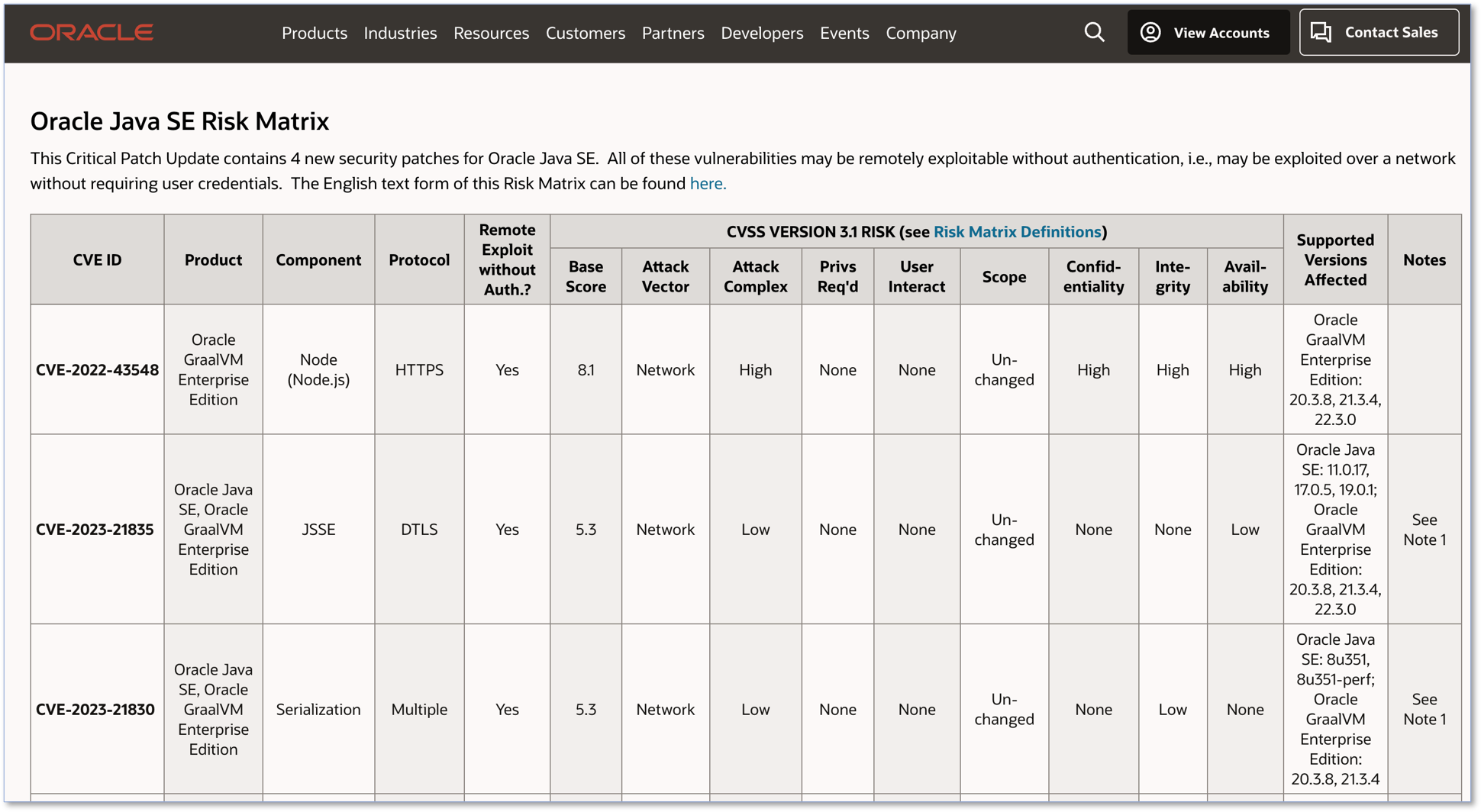
Task: Click the account icon in View Accounts
Action: (1150, 32)
